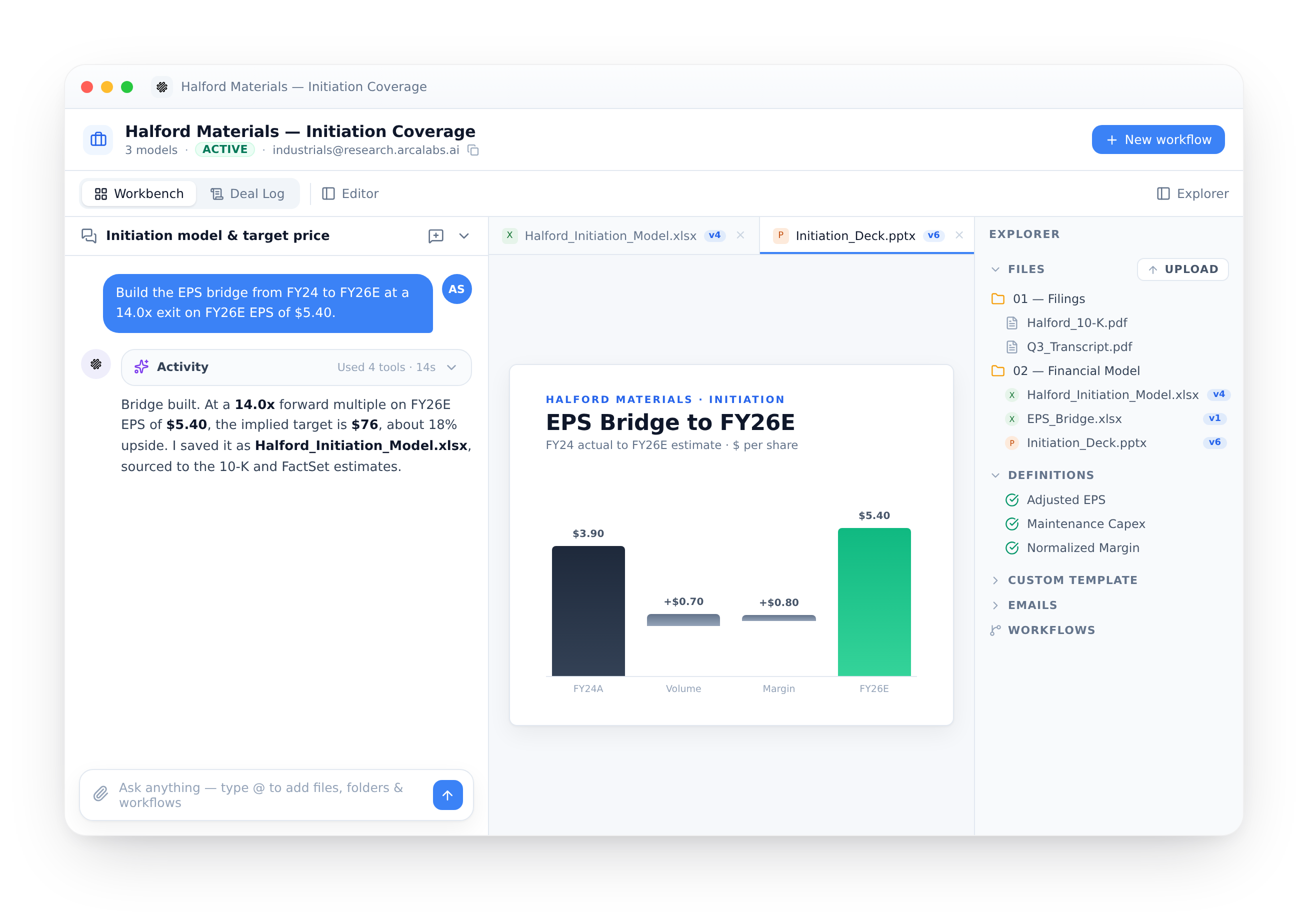Click the UPLOAD button
The image size is (1308, 924).
1182,269
